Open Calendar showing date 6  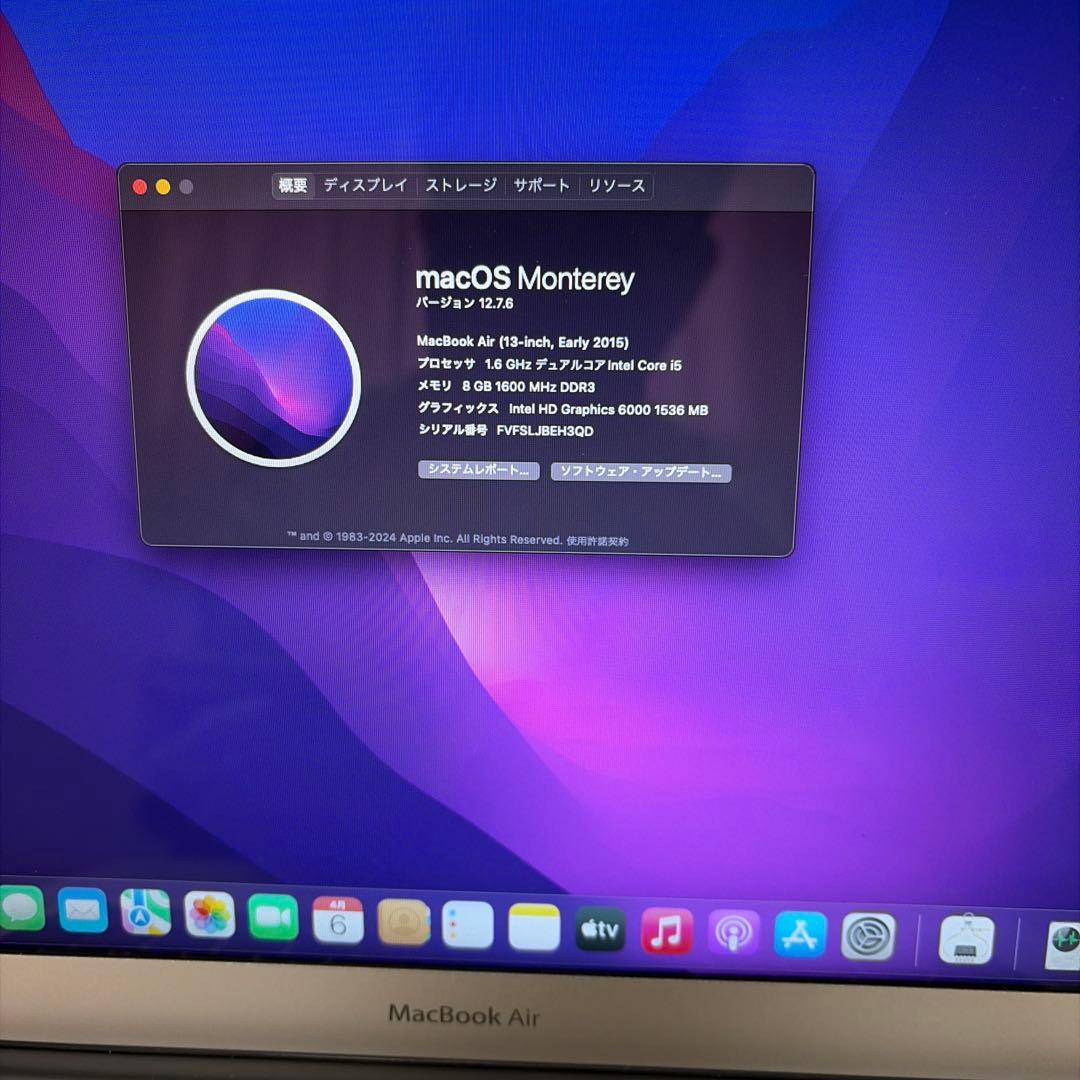coord(339,921)
